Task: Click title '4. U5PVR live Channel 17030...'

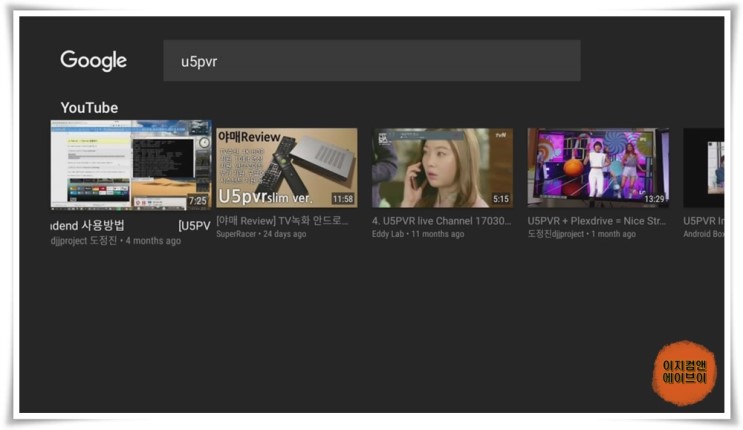Action: tap(442, 221)
